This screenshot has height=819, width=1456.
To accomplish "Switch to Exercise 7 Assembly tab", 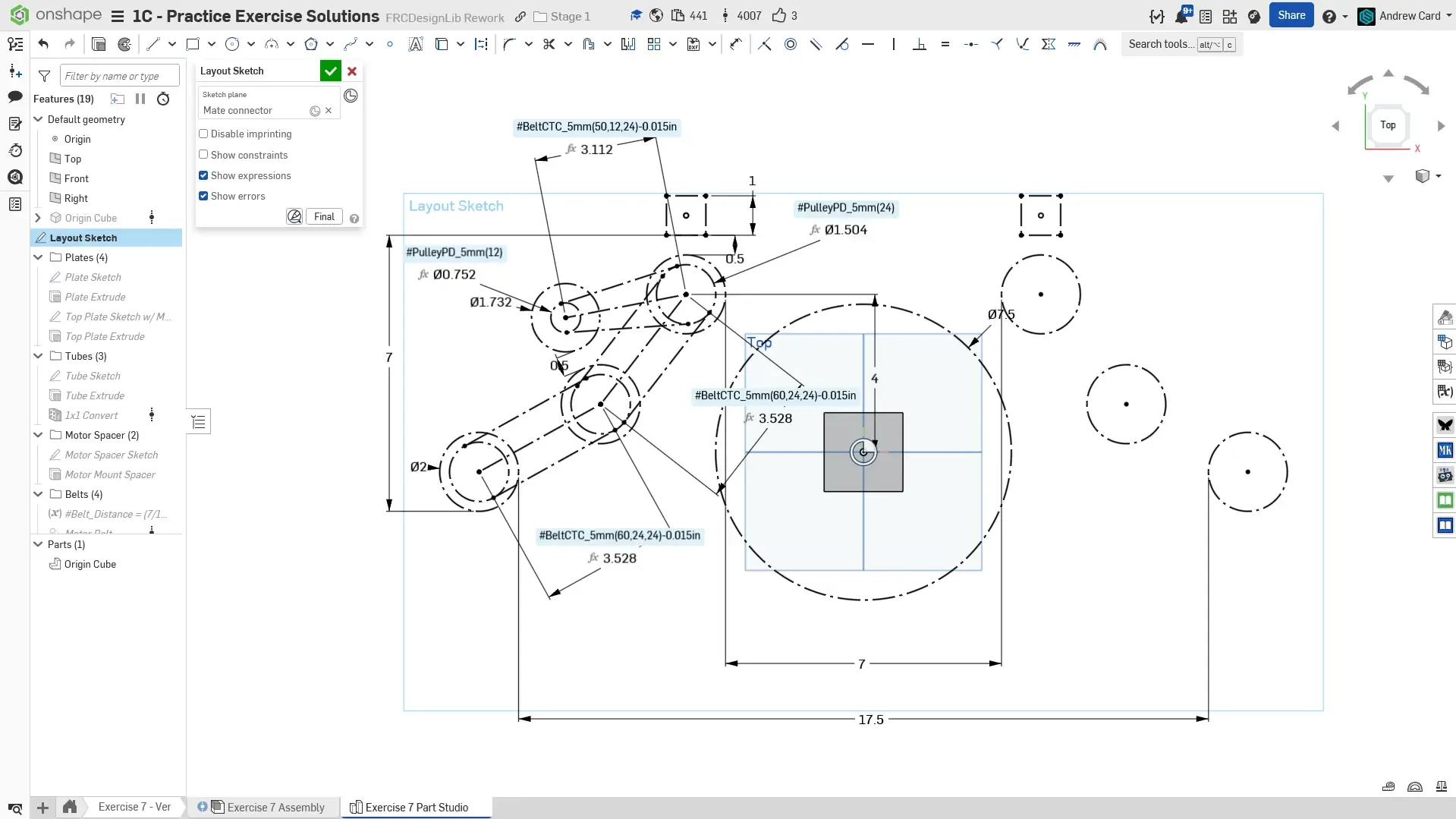I will (275, 807).
